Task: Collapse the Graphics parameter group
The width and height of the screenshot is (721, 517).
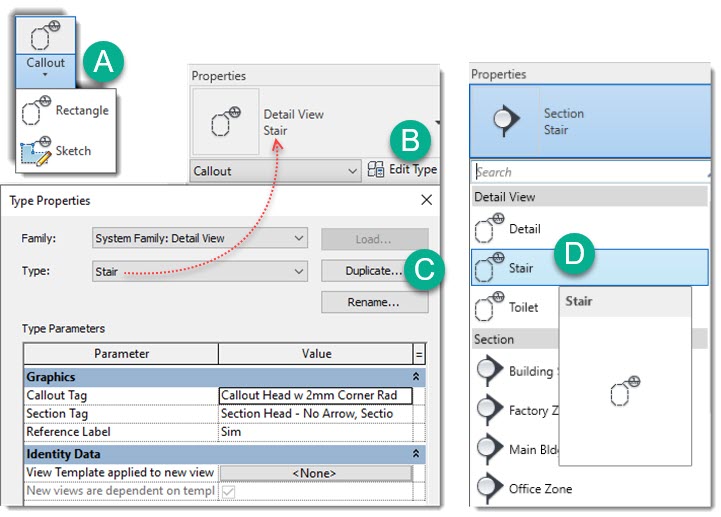Action: pos(416,377)
